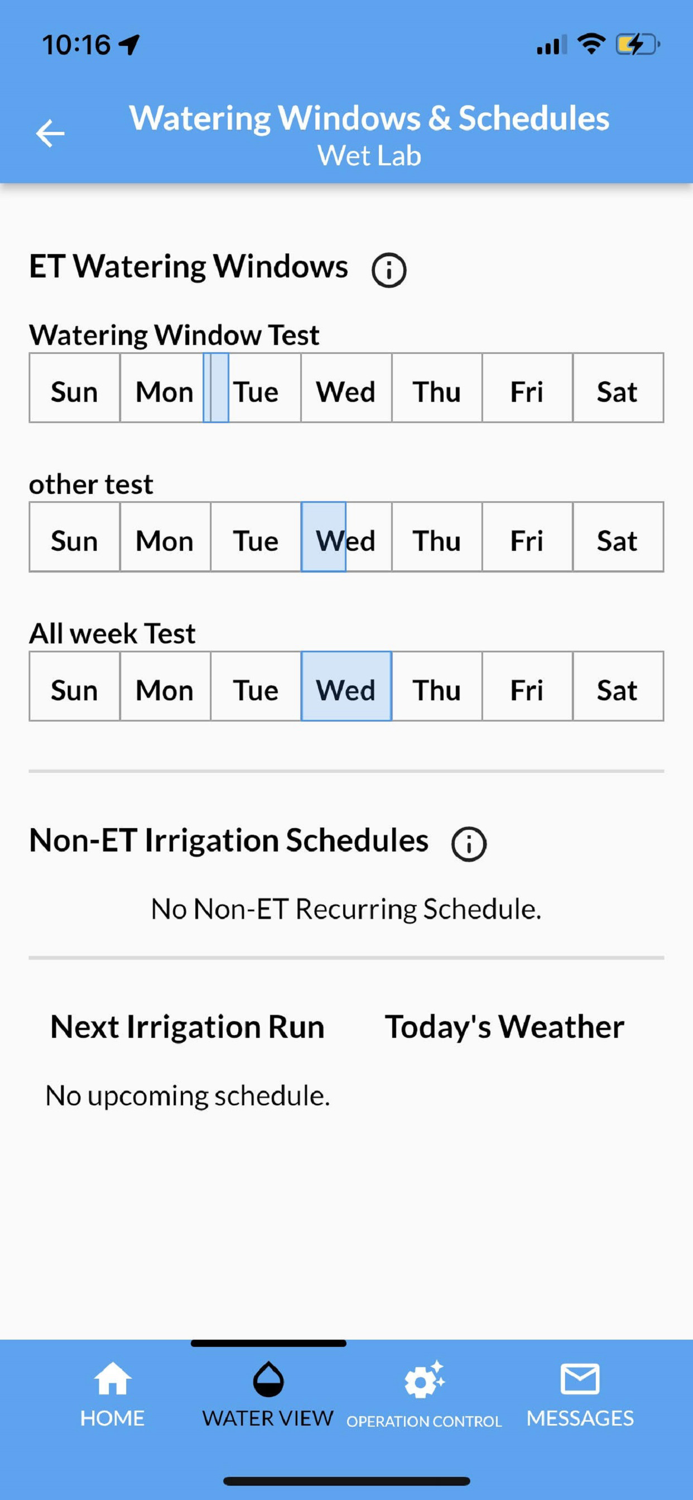Tap the Non-ET Irrigation Schedules info icon
693x1500 pixels.
click(468, 844)
